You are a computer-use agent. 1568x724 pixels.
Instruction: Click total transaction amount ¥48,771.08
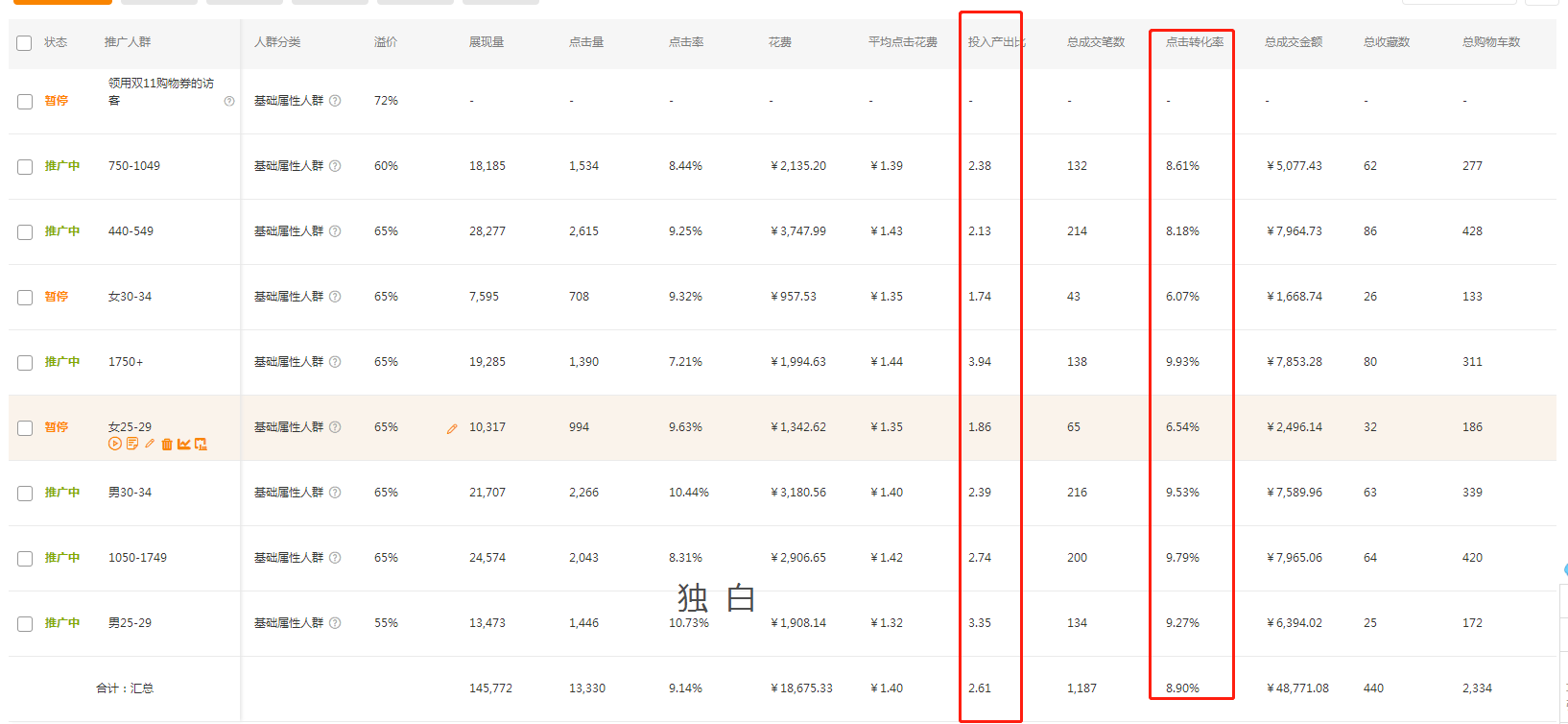[1297, 688]
